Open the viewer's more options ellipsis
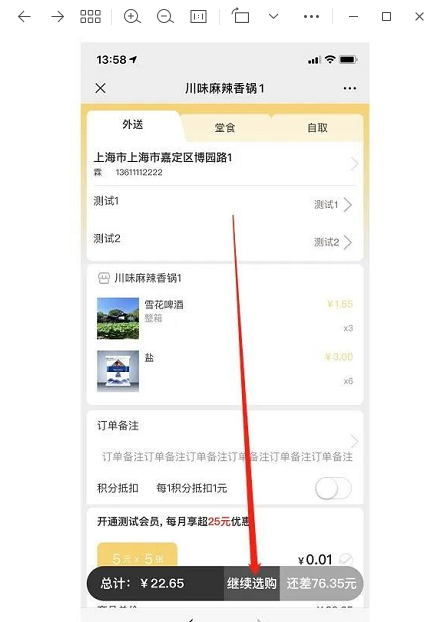Image resolution: width=437 pixels, height=622 pixels. [311, 16]
